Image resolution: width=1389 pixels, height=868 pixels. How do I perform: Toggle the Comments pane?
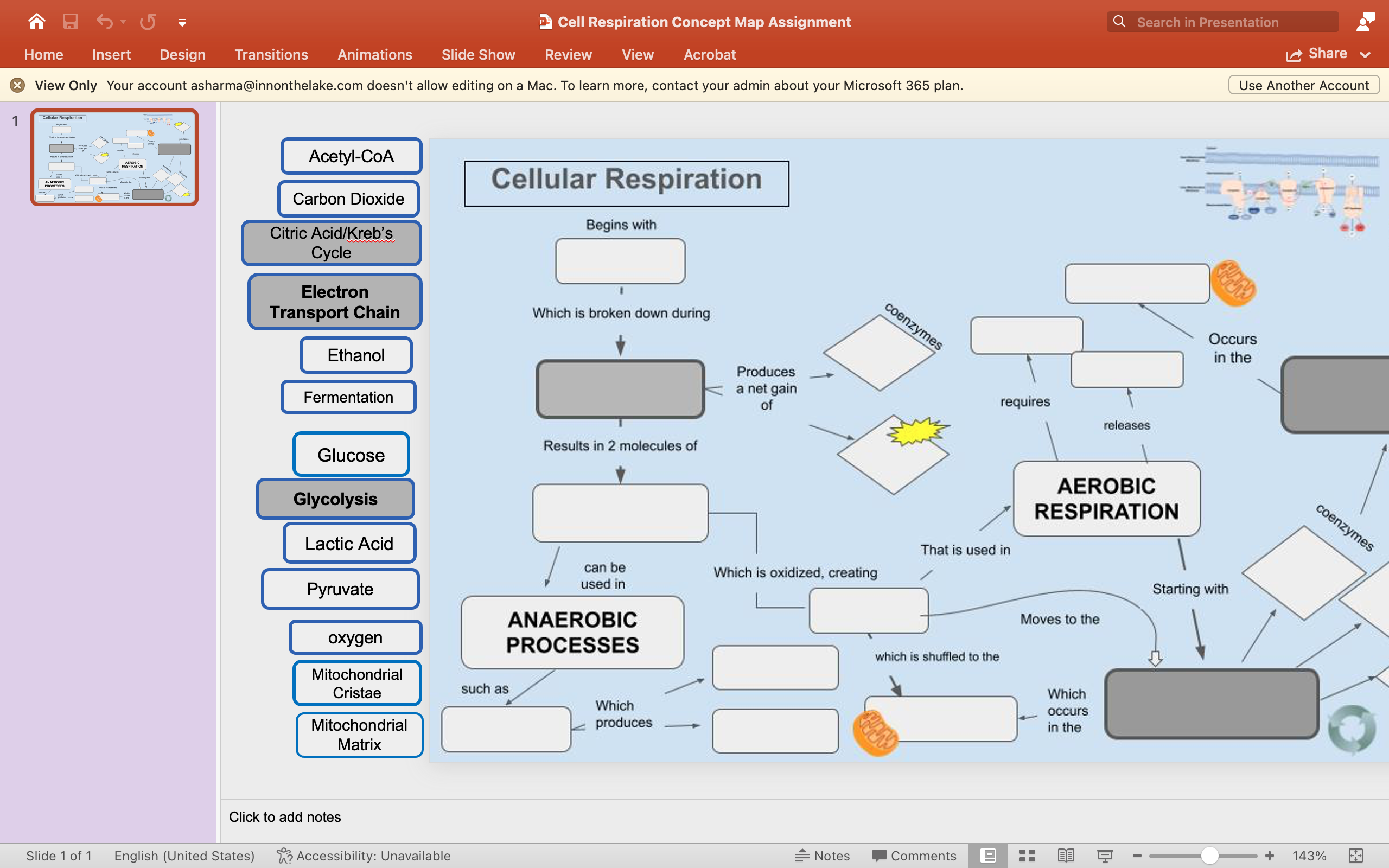(914, 856)
